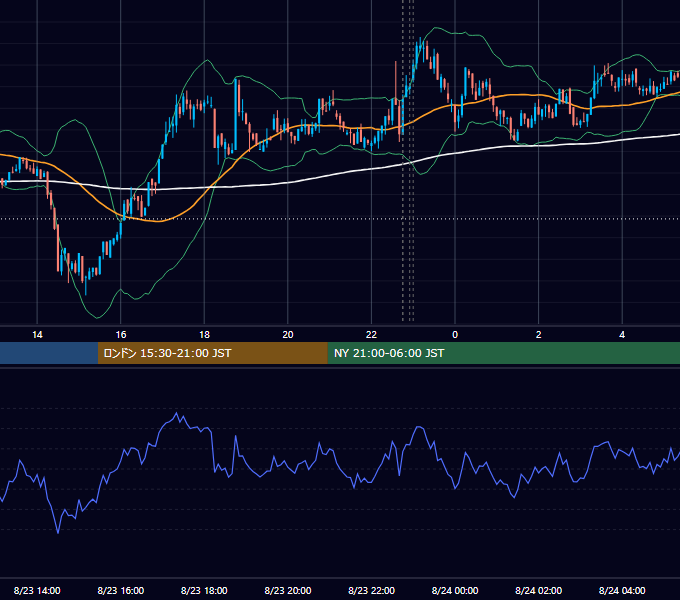
Task: Click the 8/24 02:00 date label
Action: point(539,590)
